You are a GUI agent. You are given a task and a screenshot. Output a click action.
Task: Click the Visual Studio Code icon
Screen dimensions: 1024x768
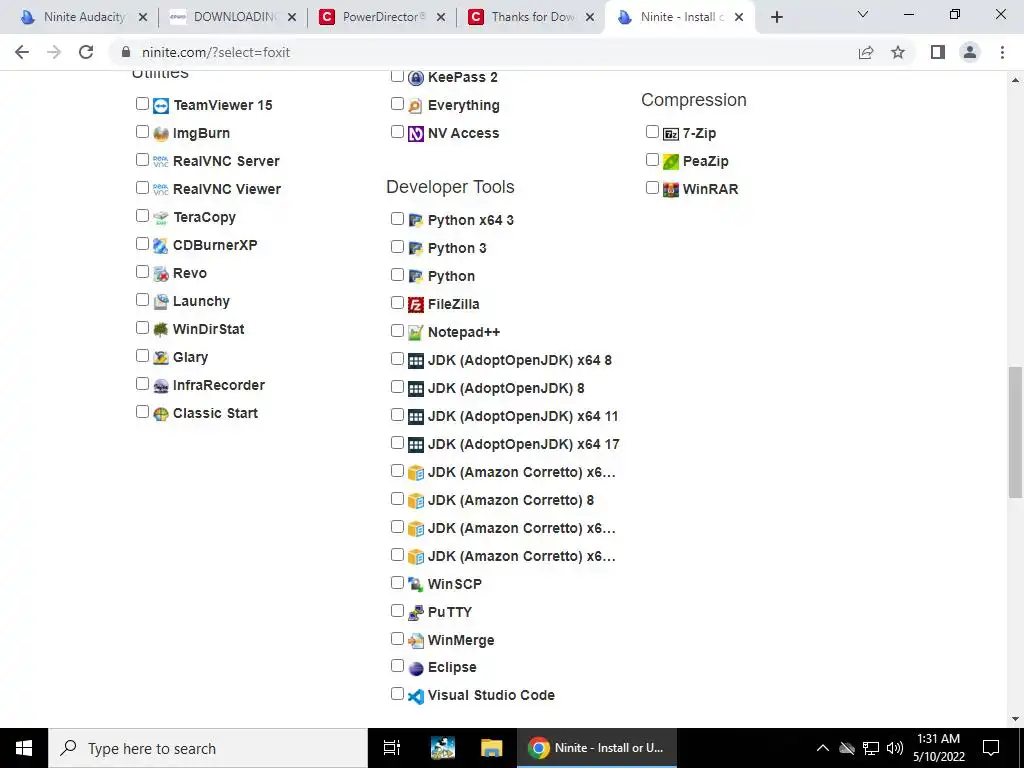coord(416,697)
